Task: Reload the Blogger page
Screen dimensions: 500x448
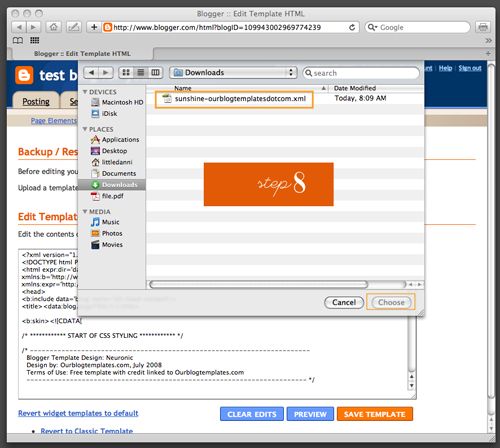Action: [x=352, y=27]
